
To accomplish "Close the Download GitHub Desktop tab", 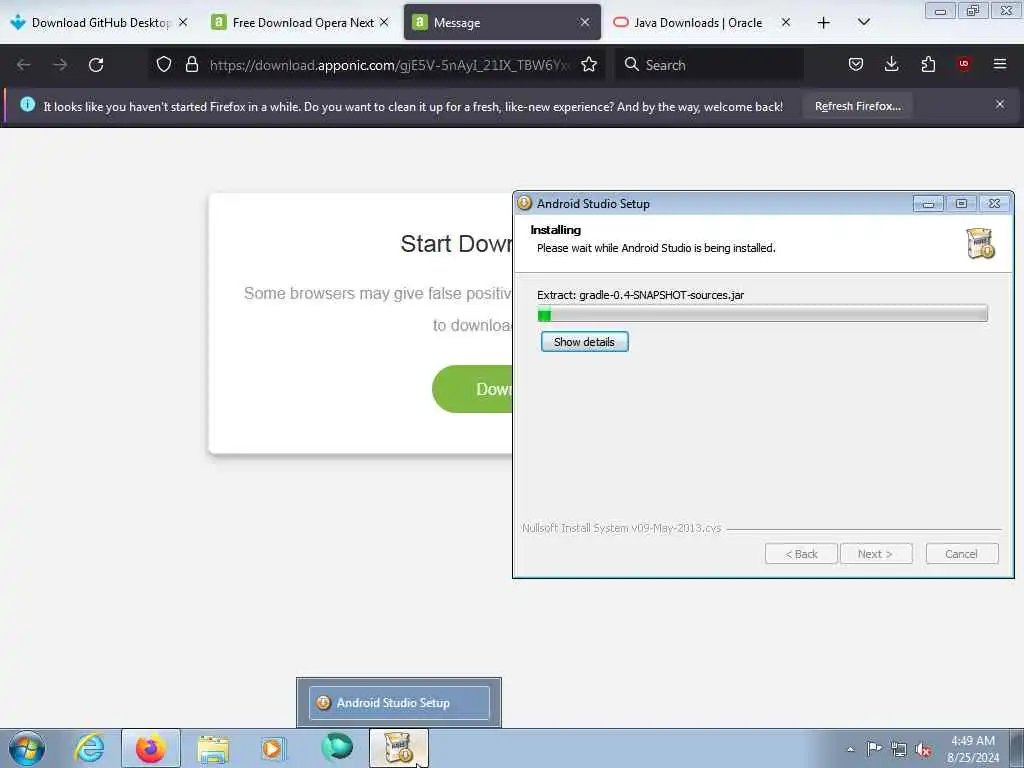I will 183,22.
